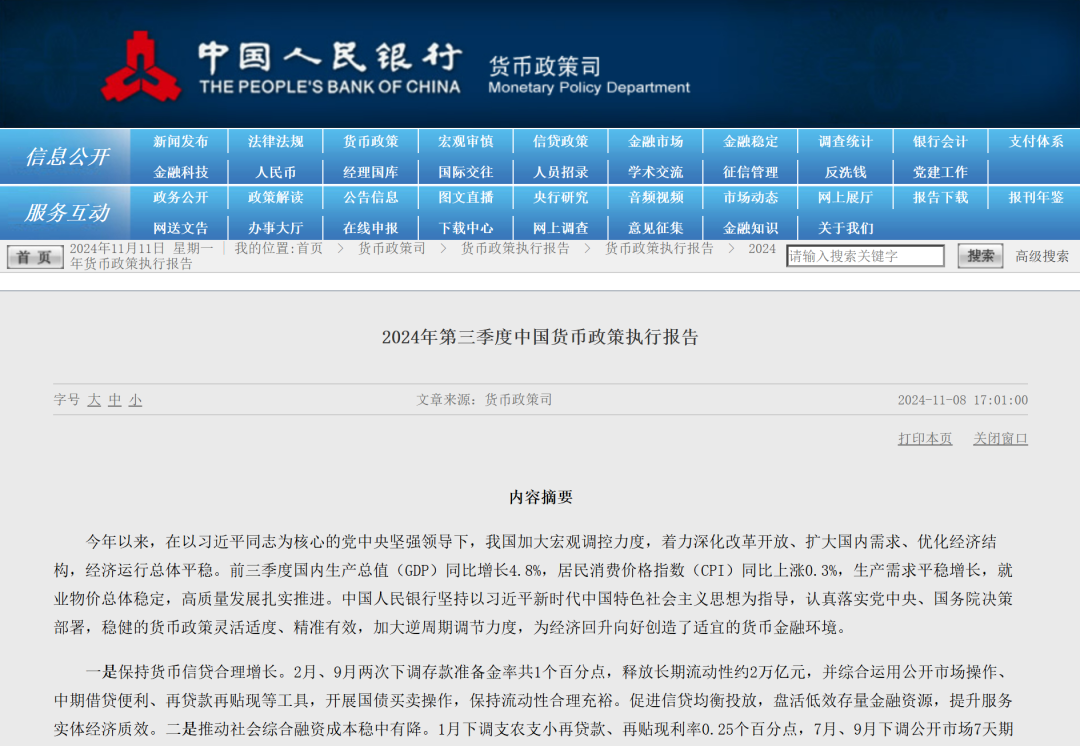Go to 网送文告 page

[x=180, y=228]
